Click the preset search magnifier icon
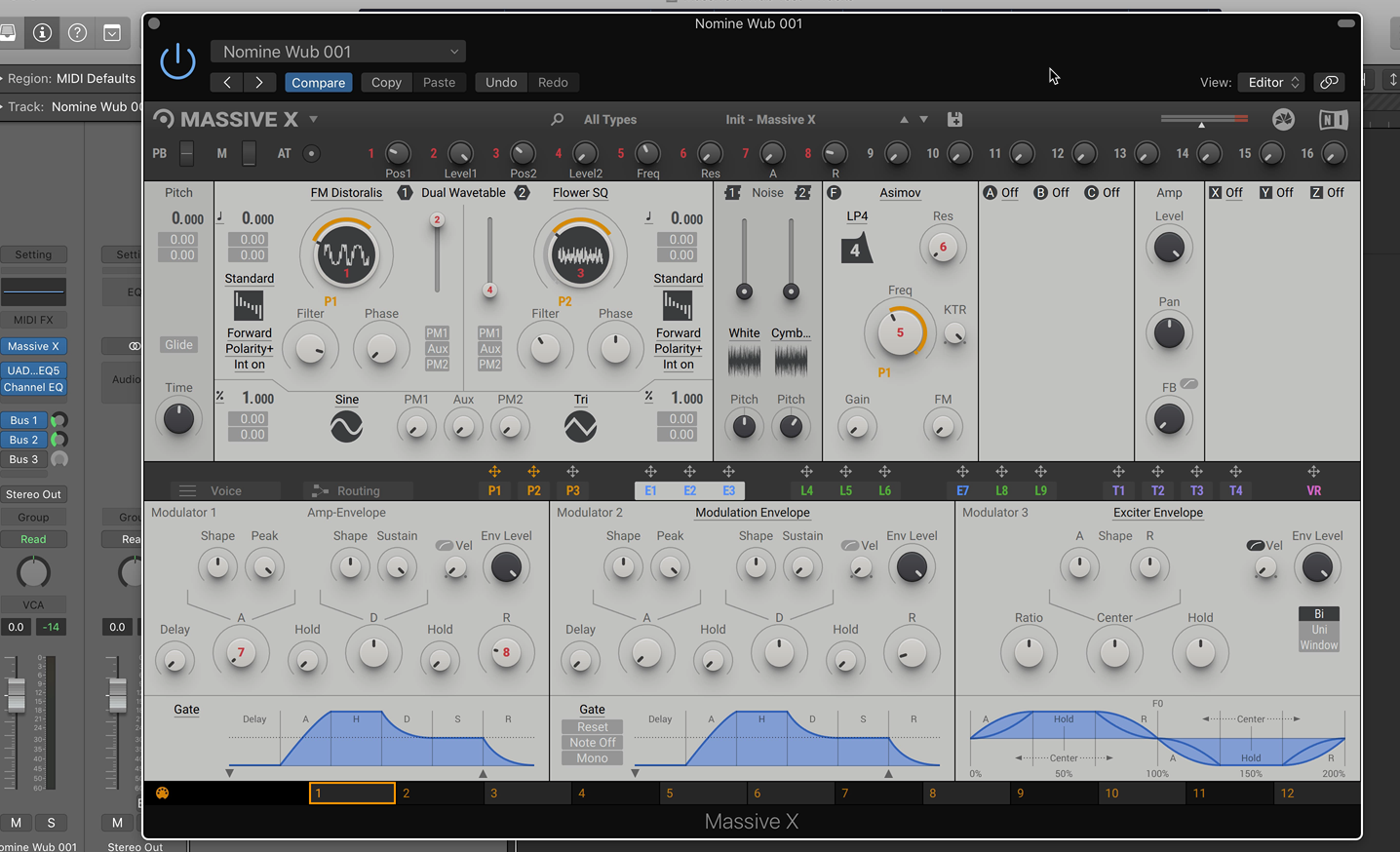This screenshot has height=852, width=1400. click(557, 120)
